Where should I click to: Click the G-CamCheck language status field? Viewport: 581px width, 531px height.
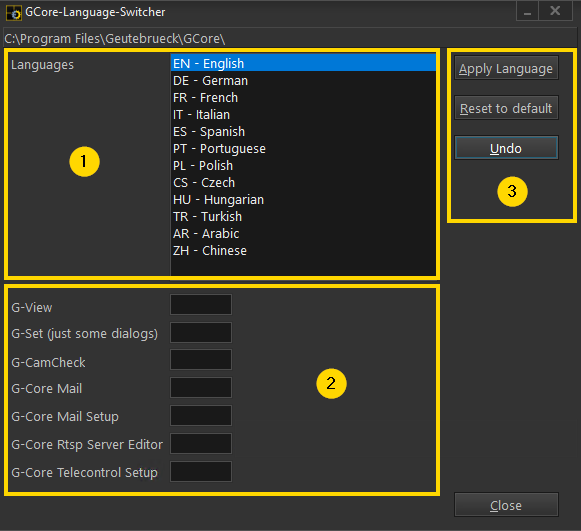tap(201, 359)
